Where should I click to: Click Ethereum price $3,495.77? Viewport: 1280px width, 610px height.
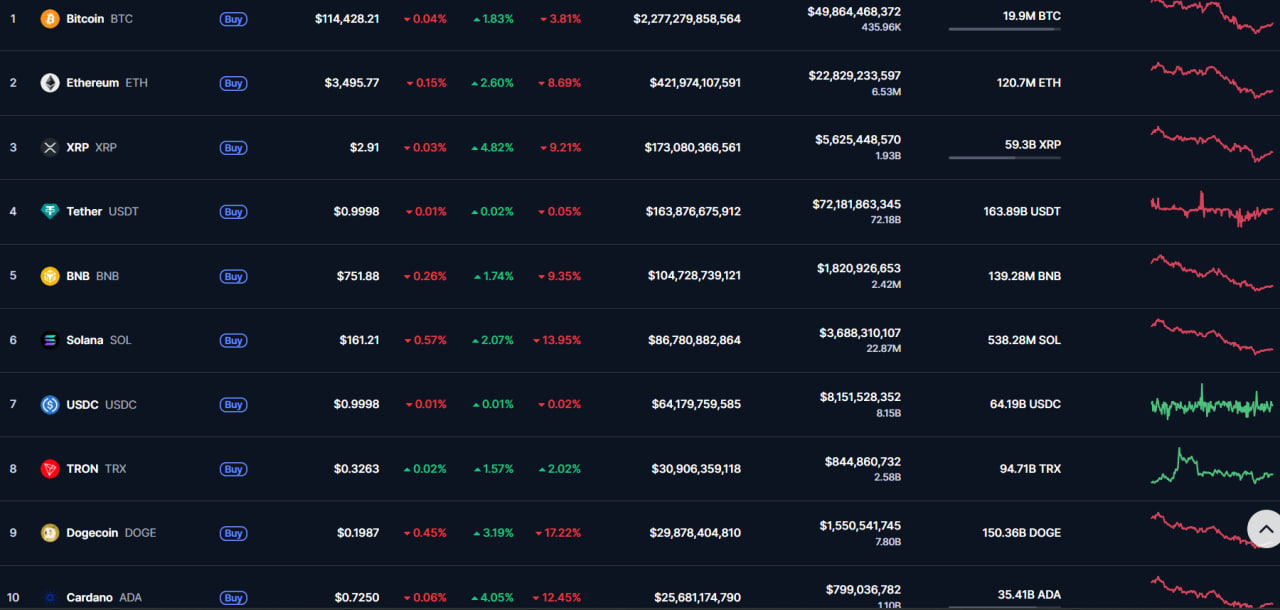pos(352,83)
